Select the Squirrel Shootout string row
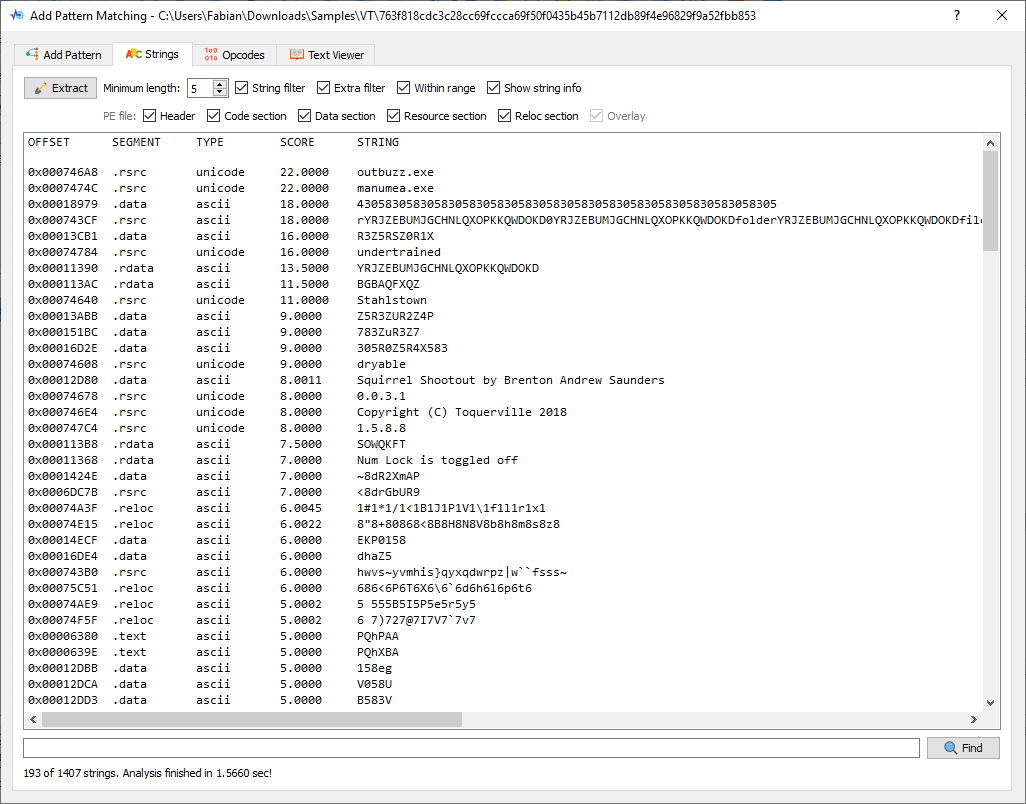Viewport: 1026px width, 804px height. click(510, 380)
